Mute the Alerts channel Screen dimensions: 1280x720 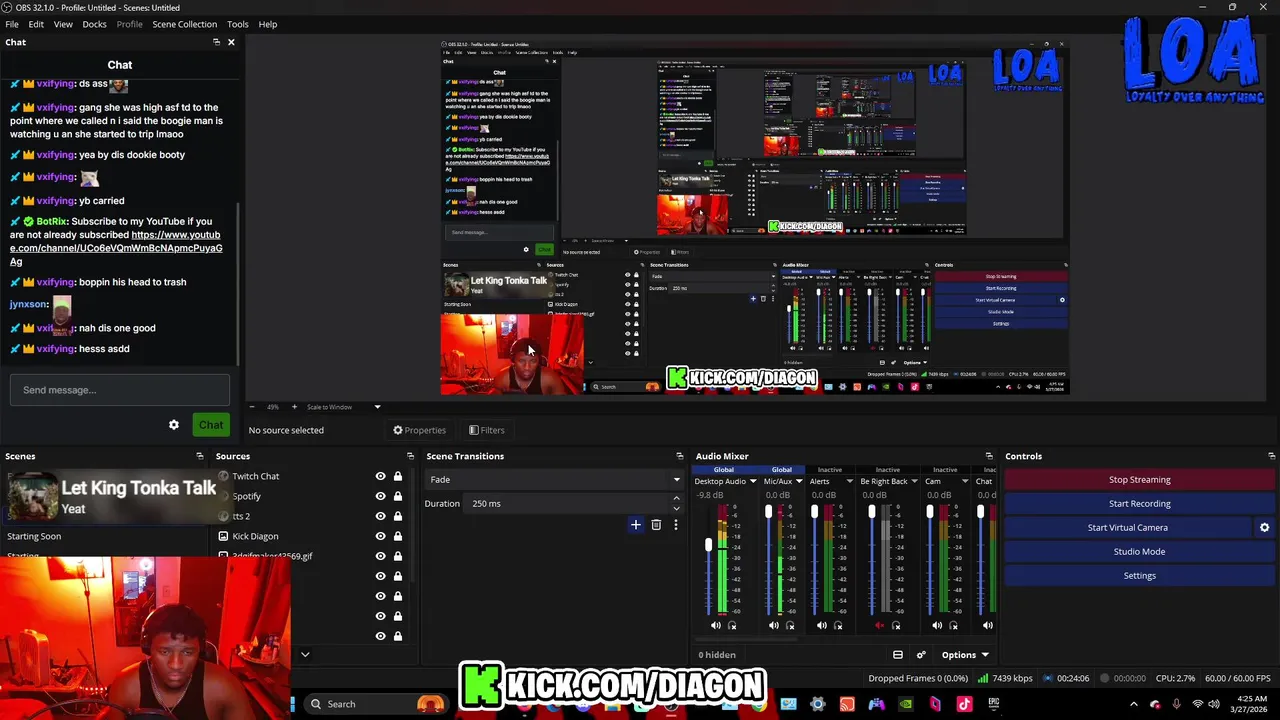pos(821,625)
